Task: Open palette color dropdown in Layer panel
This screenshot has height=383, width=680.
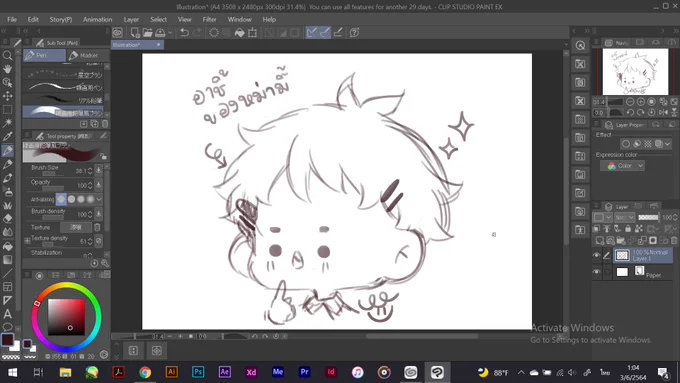Action: [603, 217]
